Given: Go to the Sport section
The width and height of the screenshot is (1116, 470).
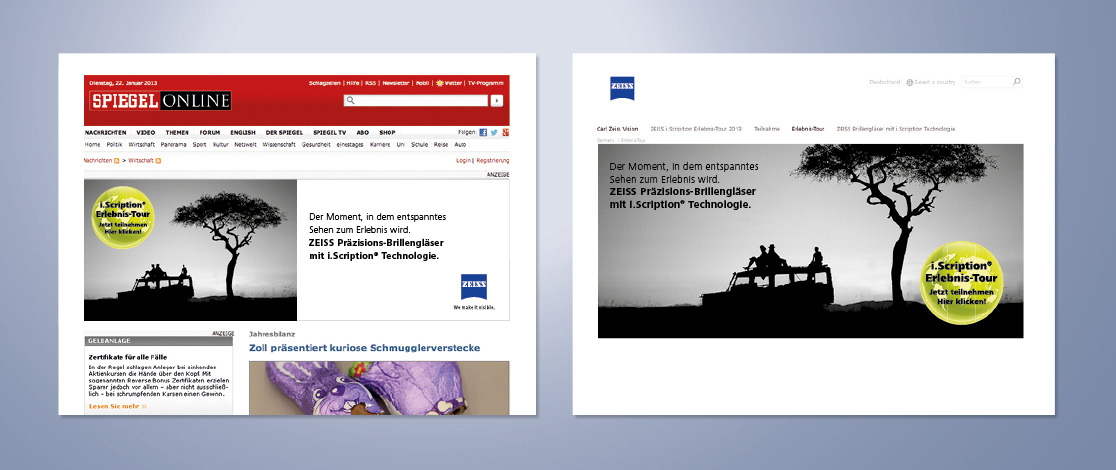Looking at the screenshot, I should [199, 145].
